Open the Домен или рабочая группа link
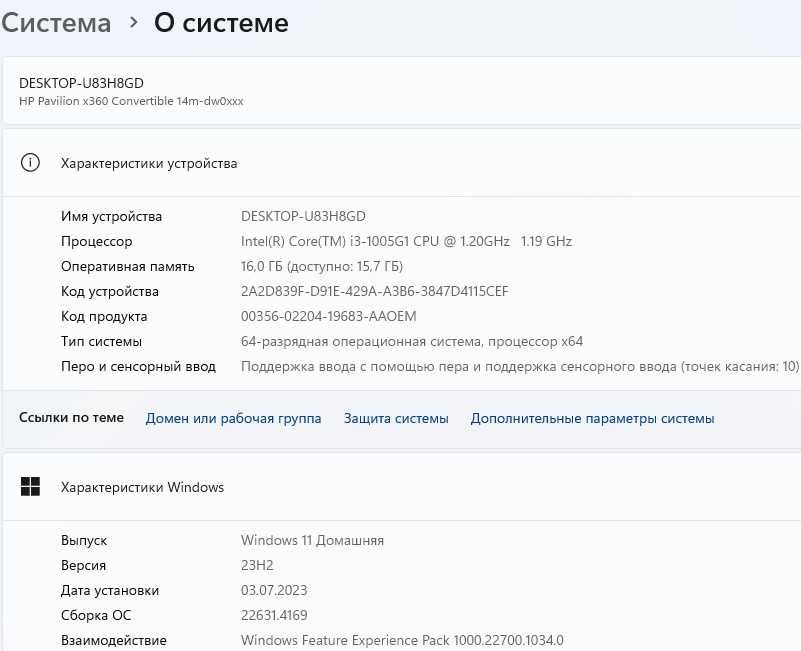 point(233,418)
